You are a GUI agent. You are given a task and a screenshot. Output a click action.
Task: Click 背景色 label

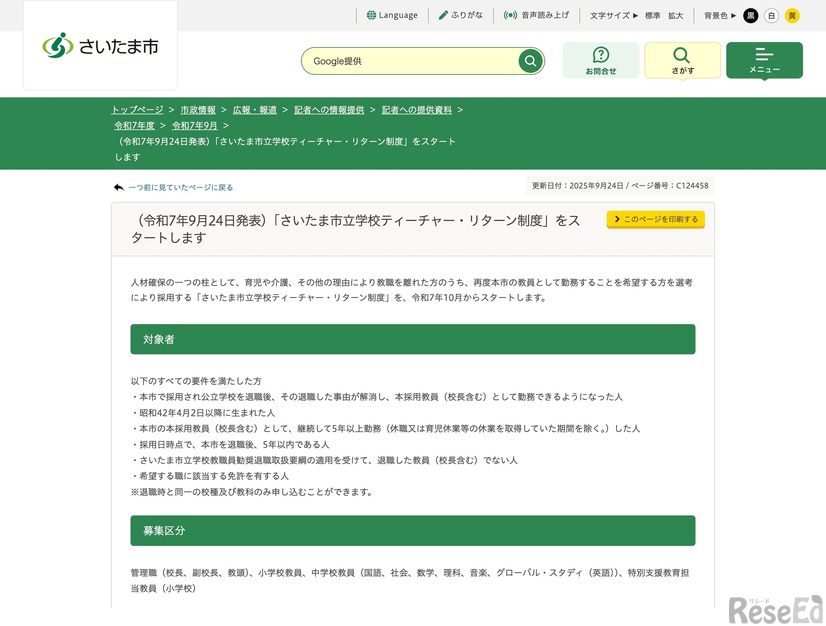716,16
